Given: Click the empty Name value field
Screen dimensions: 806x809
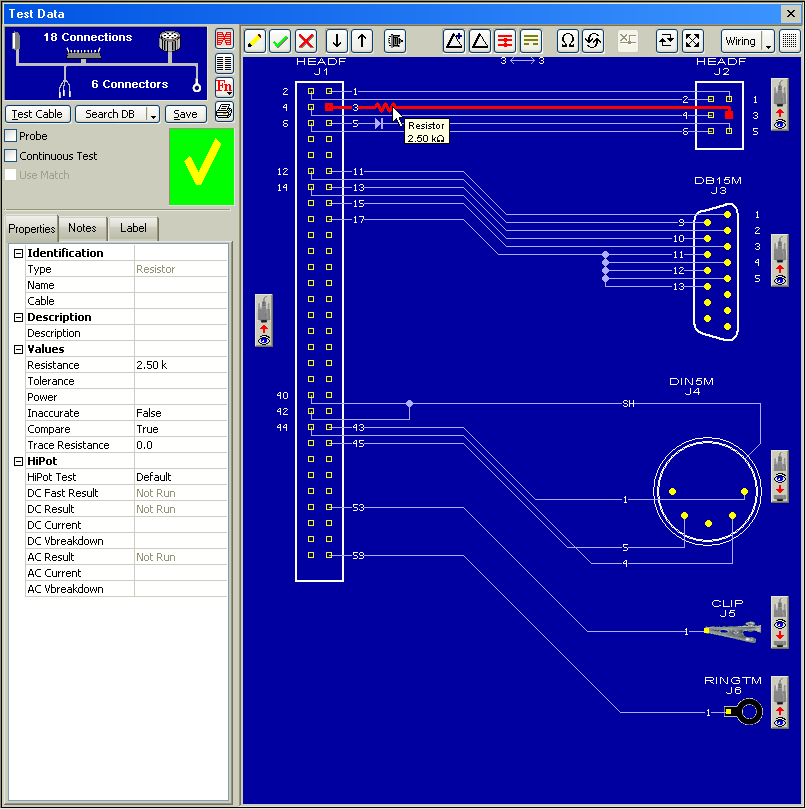Looking at the screenshot, I should (181, 285).
